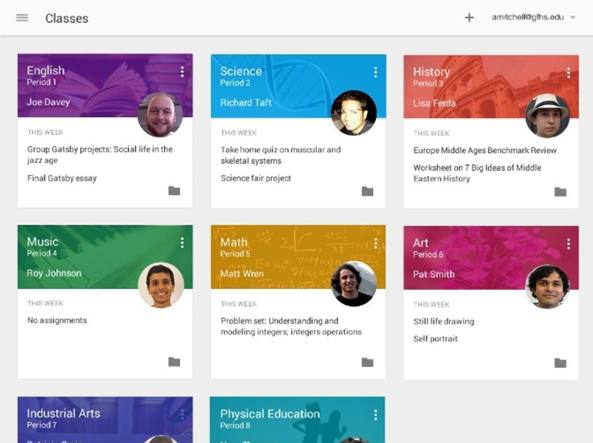Screen dimensions: 593x443
Task: Open the History class title
Action: (x=432, y=72)
